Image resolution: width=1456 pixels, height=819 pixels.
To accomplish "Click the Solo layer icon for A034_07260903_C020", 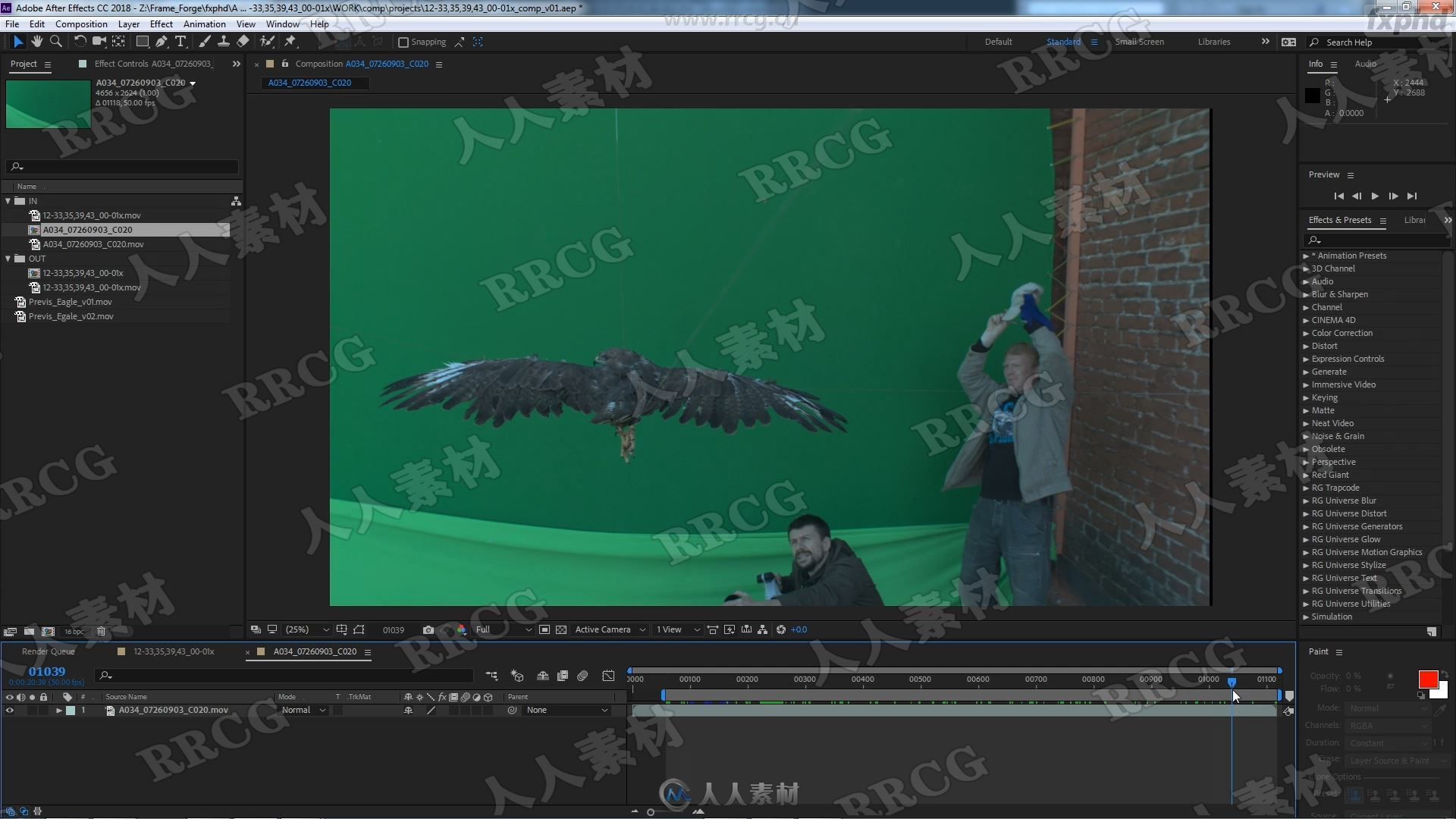I will pyautogui.click(x=31, y=710).
